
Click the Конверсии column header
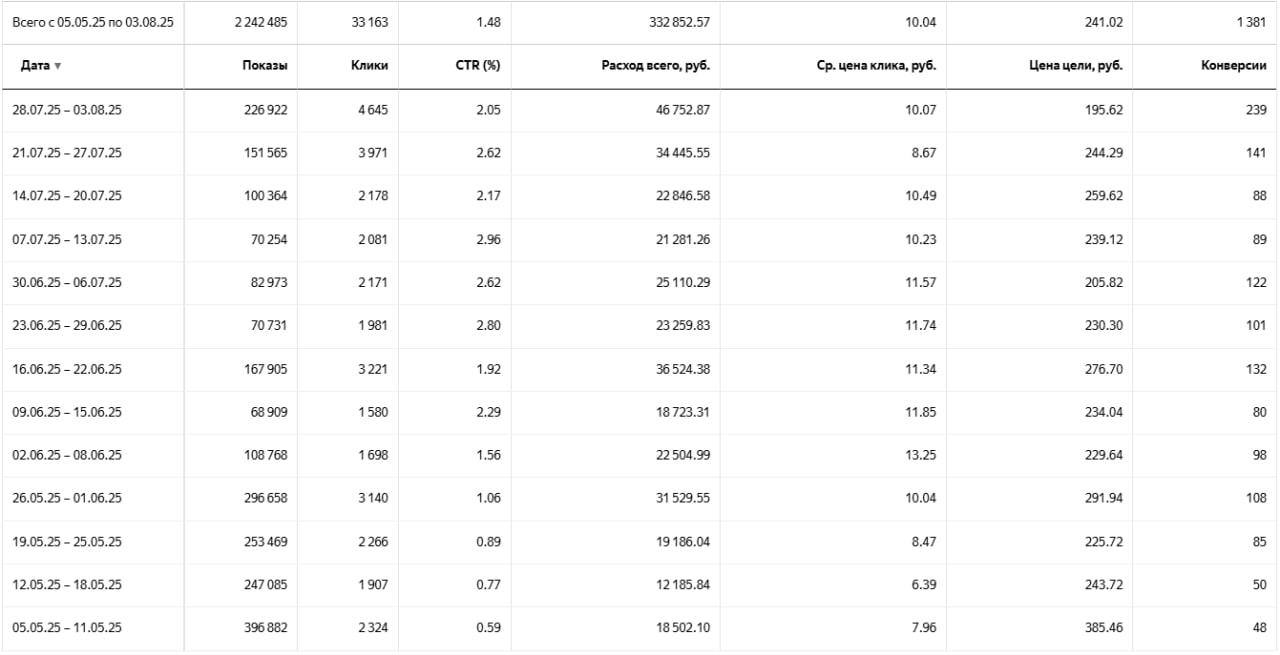click(x=1233, y=66)
